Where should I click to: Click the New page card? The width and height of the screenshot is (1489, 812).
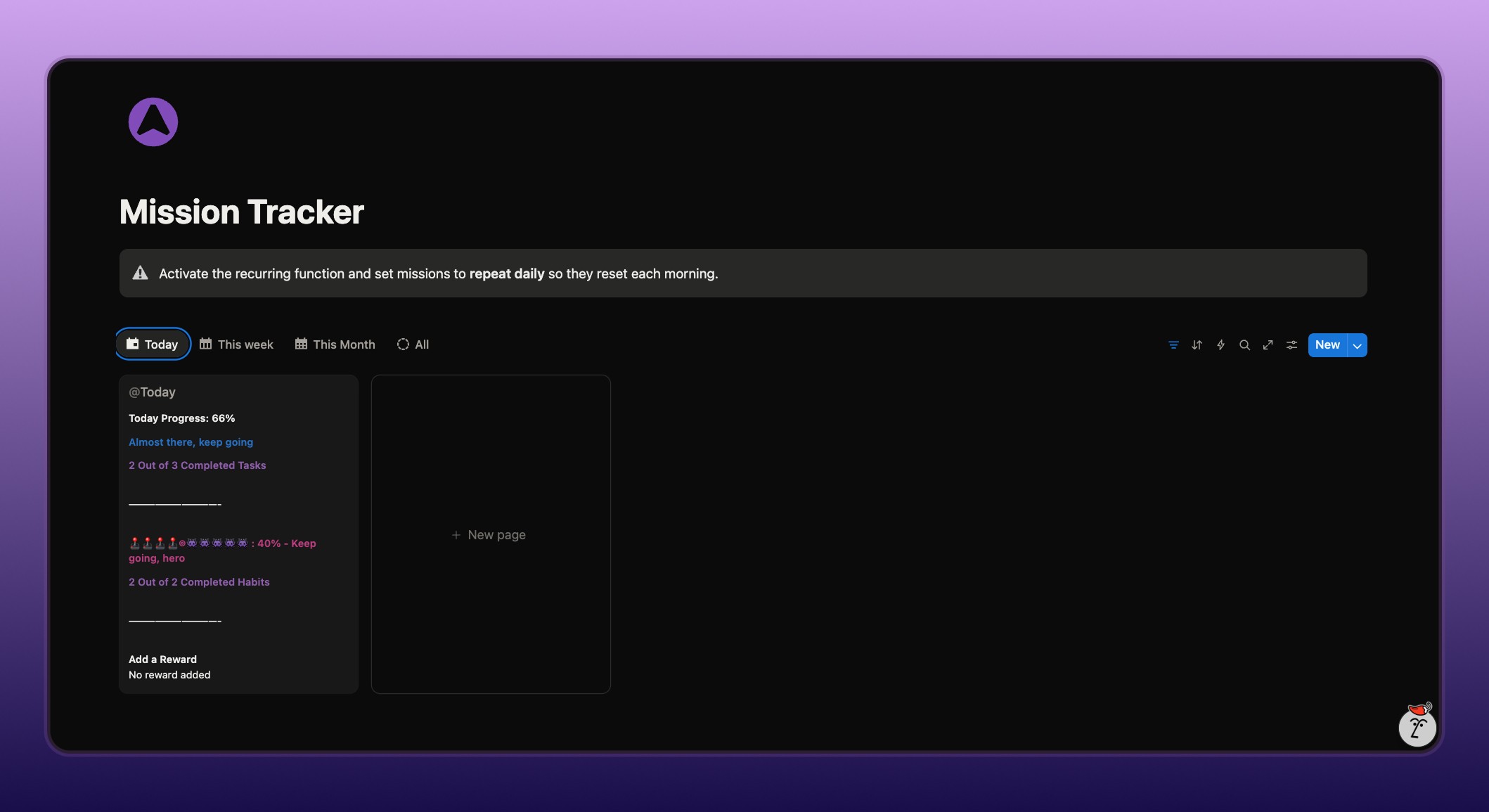point(490,535)
